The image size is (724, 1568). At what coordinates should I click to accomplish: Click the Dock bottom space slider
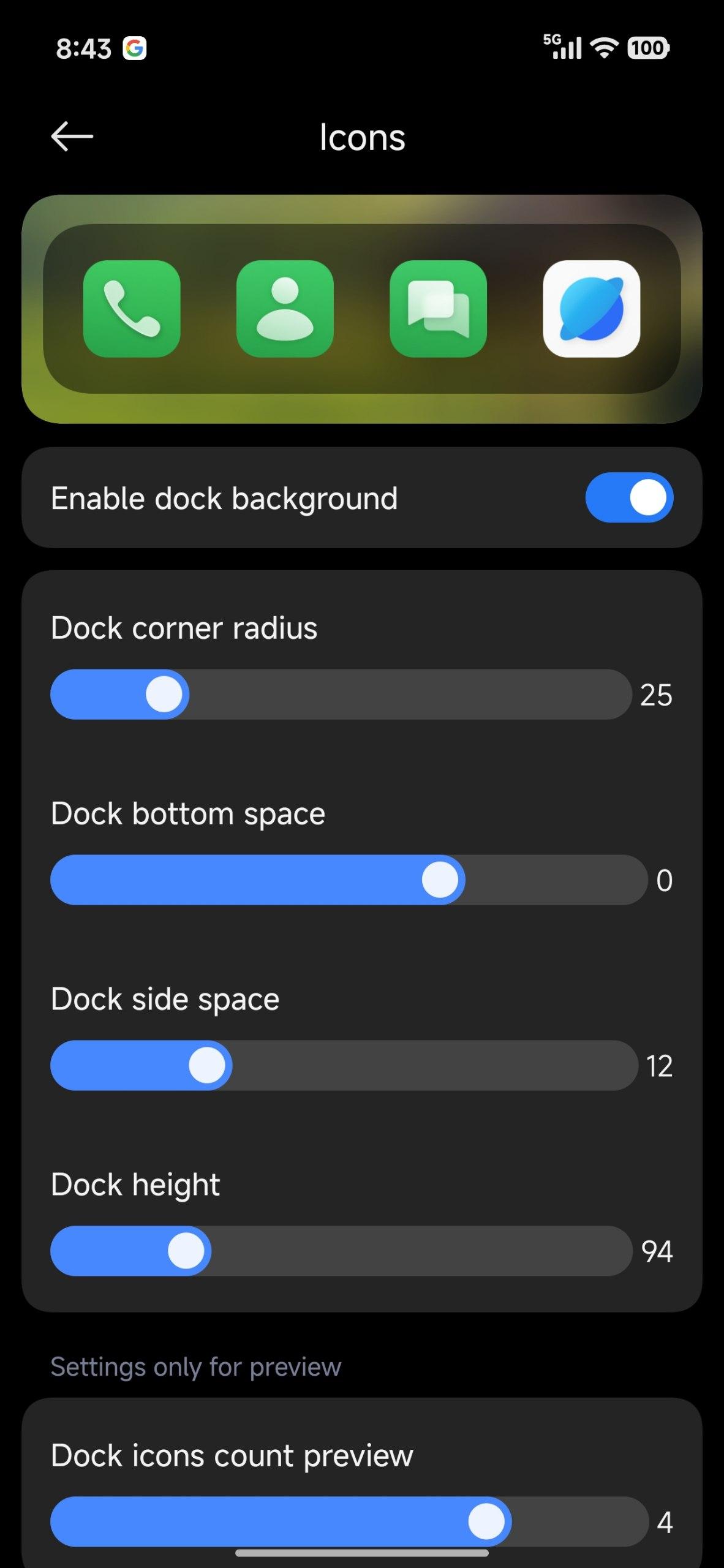[x=349, y=880]
